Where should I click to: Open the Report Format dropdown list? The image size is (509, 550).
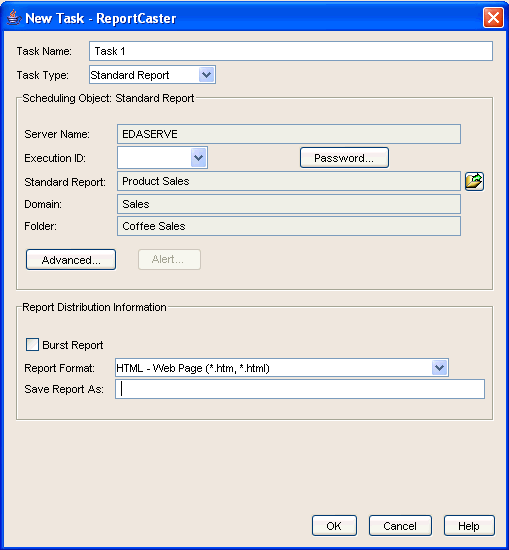tap(440, 368)
